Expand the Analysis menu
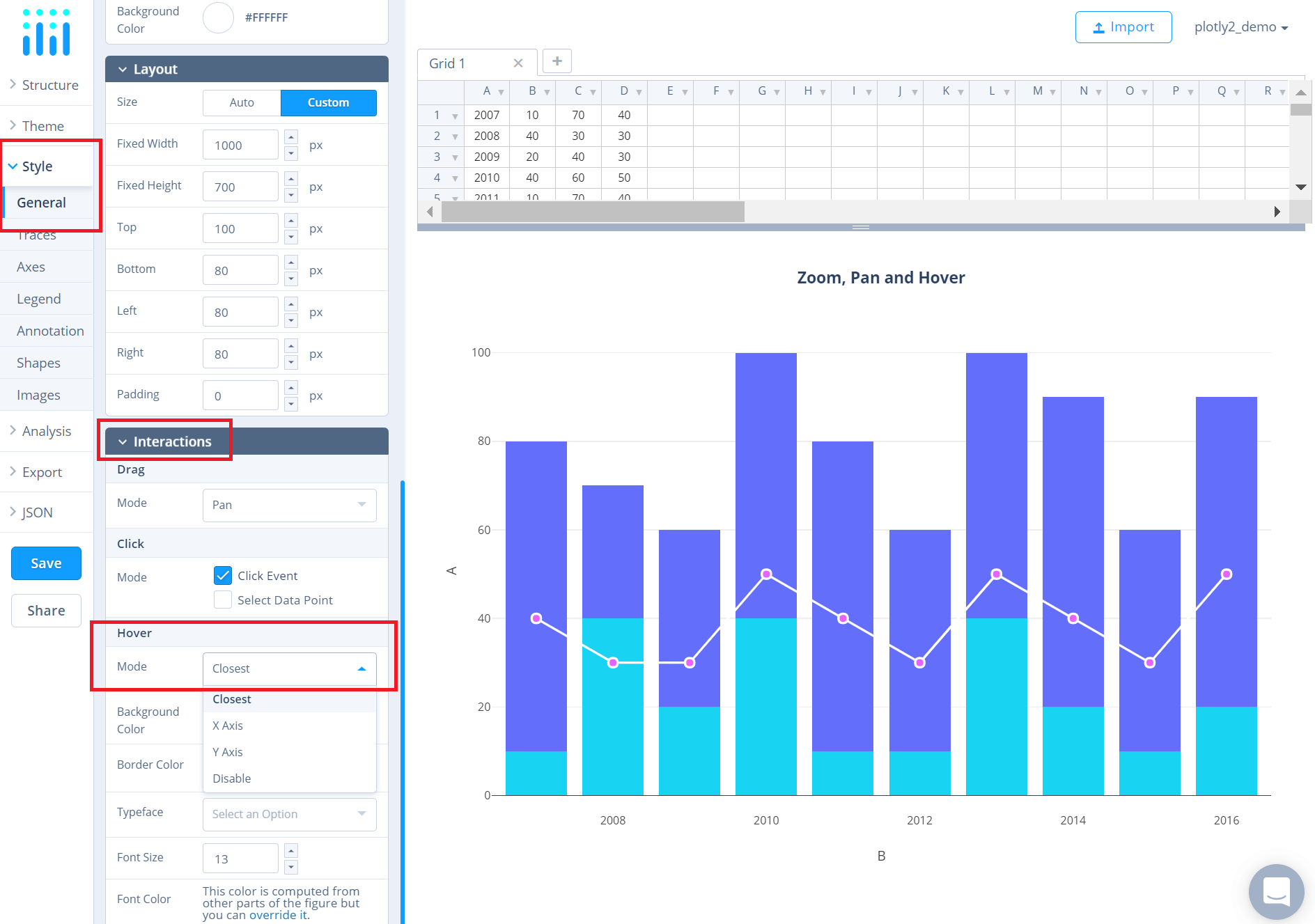Image resolution: width=1315 pixels, height=924 pixels. tap(46, 431)
